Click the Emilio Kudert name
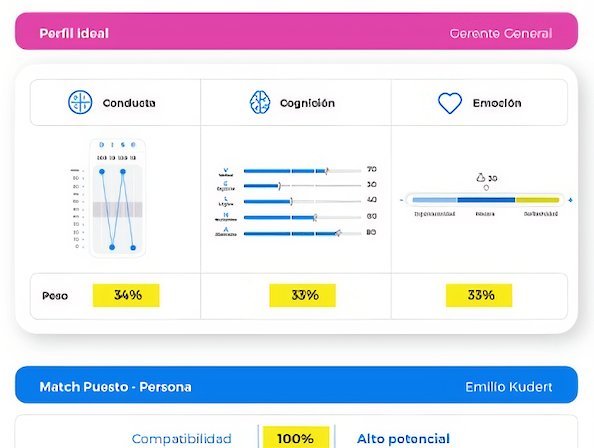Screen dimensions: 594x448 pos(508,387)
